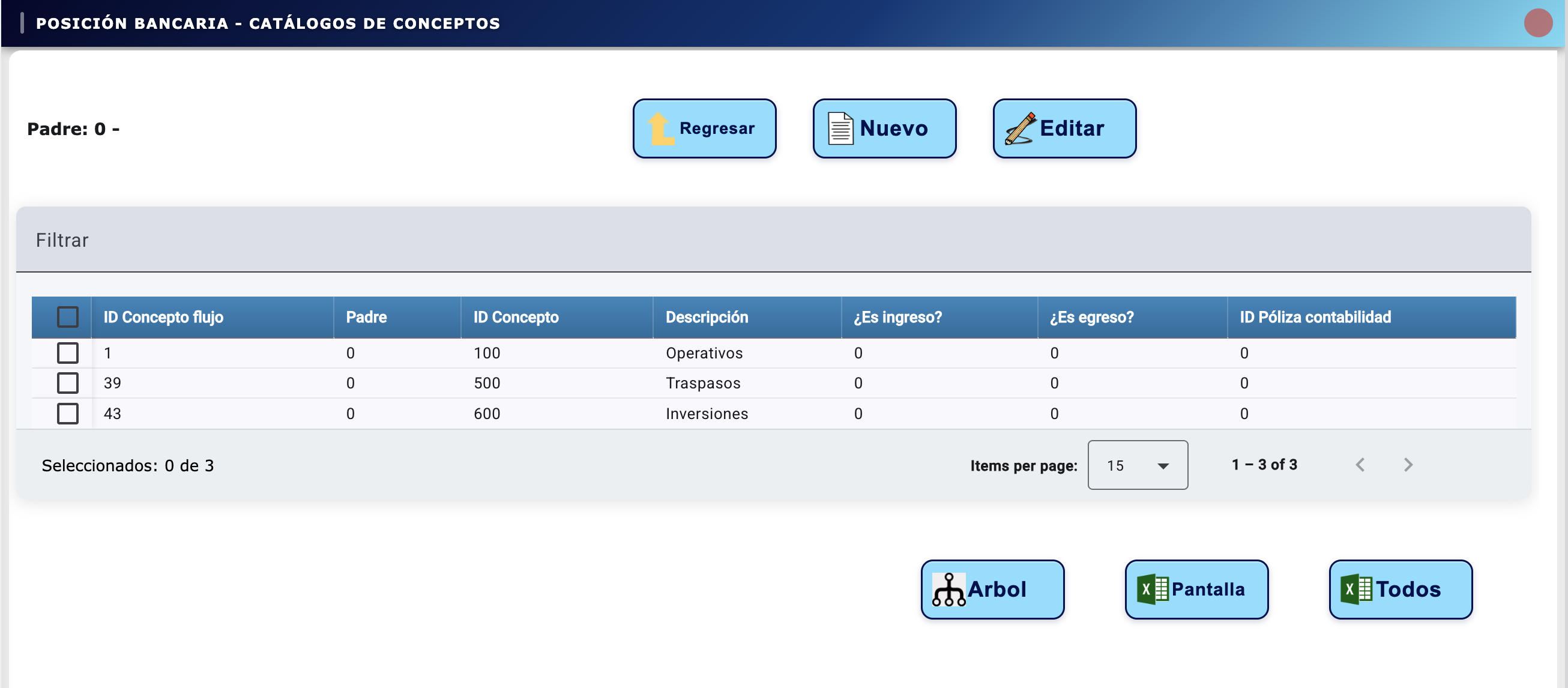Check the Operativos row checkbox

[x=68, y=353]
